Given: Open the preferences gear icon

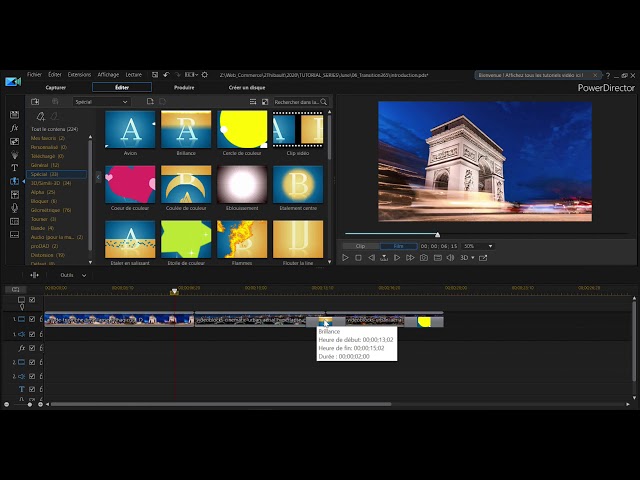Looking at the screenshot, I should [x=205, y=75].
